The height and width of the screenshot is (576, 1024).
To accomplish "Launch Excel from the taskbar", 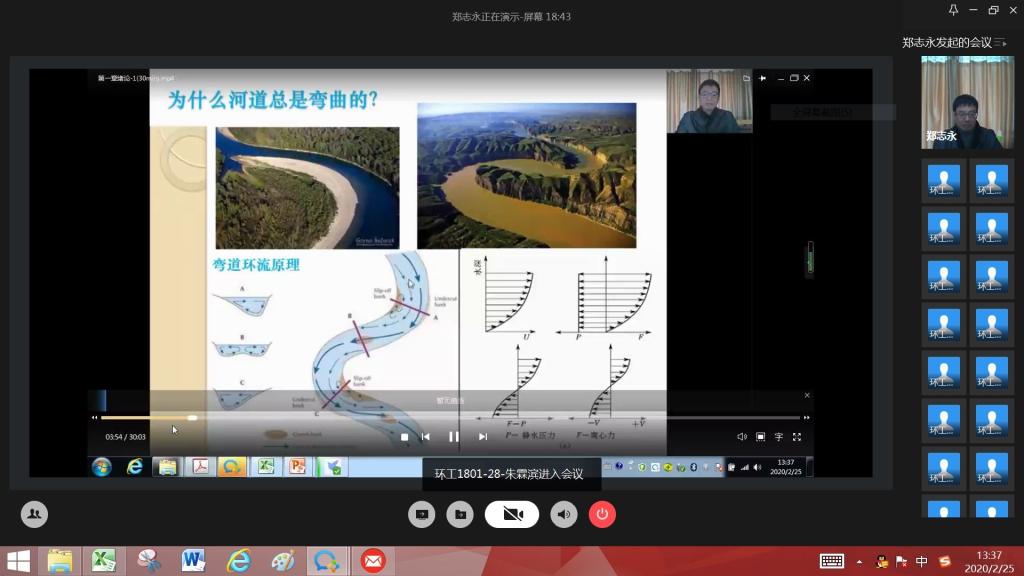I will coord(103,561).
